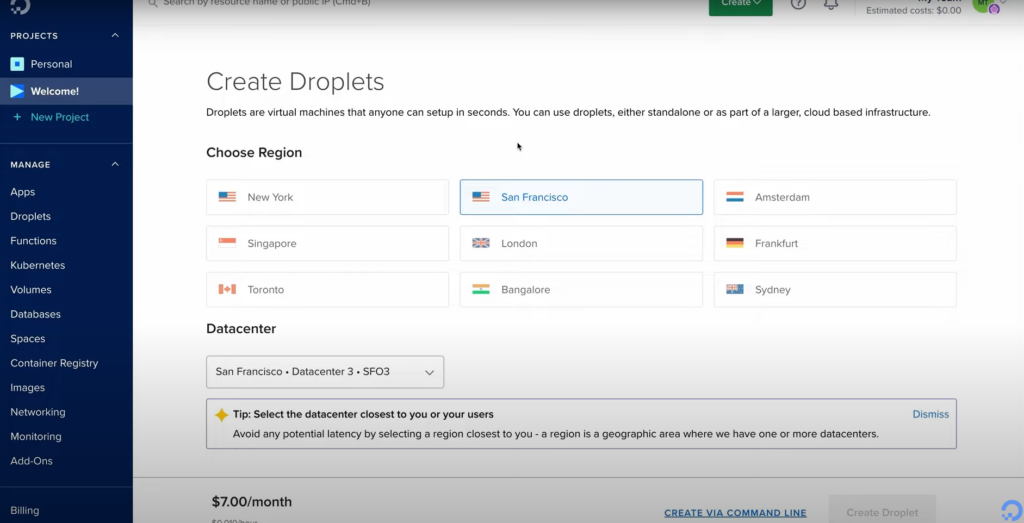Click the Singapore flag icon
1024x523 pixels.
tap(227, 243)
